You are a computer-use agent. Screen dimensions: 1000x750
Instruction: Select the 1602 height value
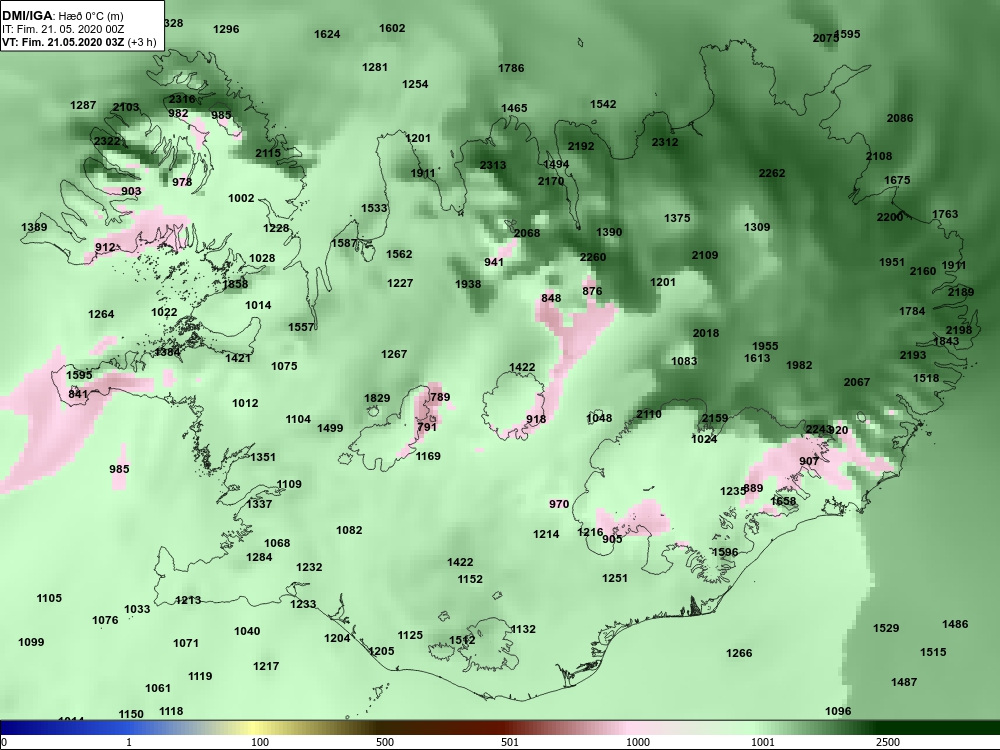[x=392, y=28]
